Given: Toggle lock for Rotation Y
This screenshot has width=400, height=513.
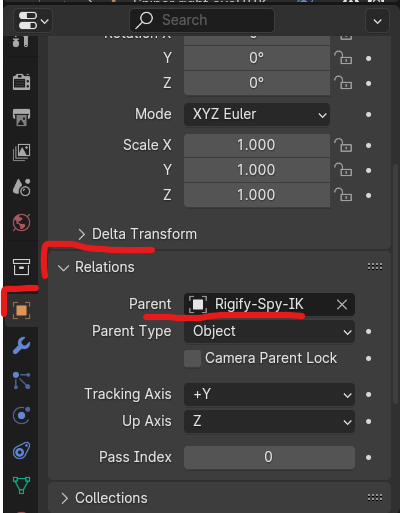Looking at the screenshot, I should [343, 58].
